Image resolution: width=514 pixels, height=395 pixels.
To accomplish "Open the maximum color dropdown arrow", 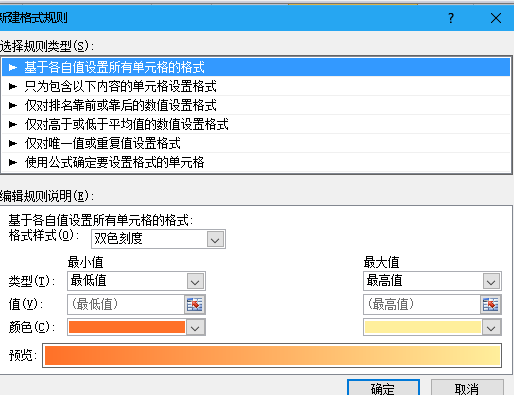I will [x=491, y=327].
